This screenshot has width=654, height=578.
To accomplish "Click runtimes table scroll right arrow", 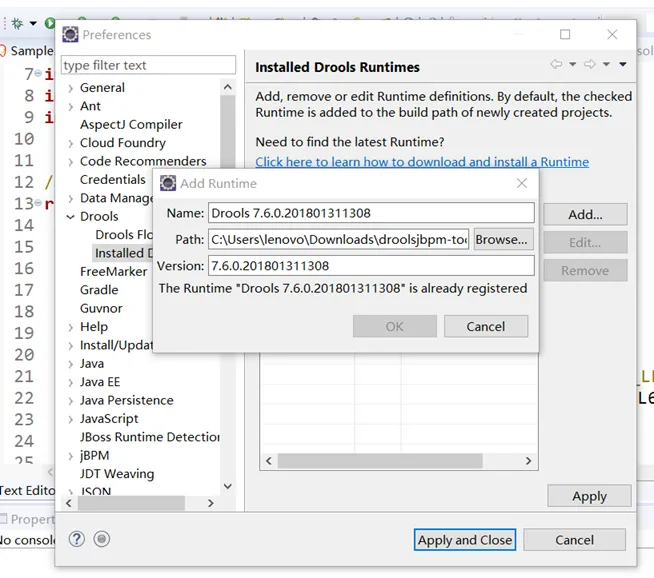I will point(528,461).
